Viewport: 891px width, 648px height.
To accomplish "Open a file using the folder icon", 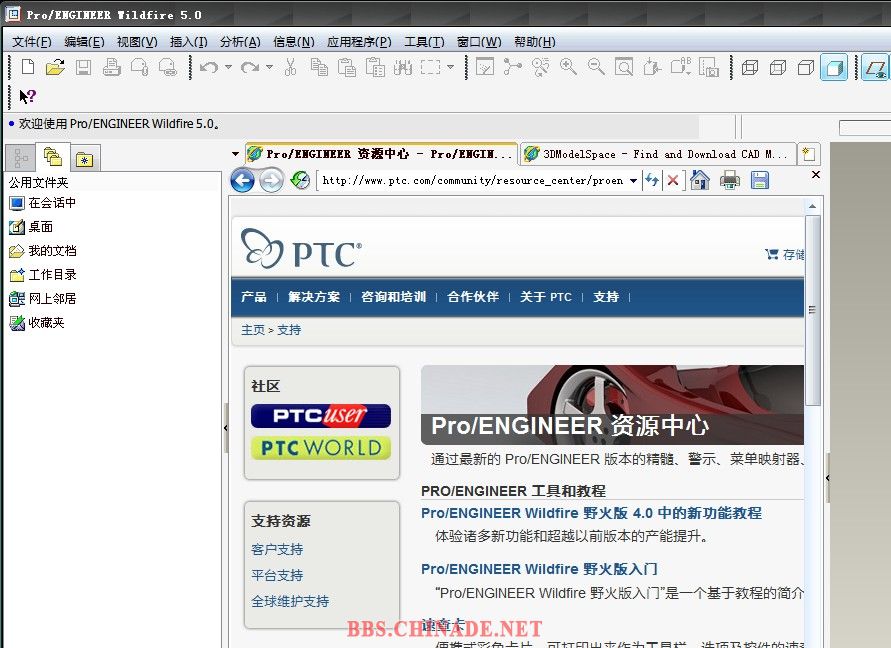I will click(x=55, y=67).
